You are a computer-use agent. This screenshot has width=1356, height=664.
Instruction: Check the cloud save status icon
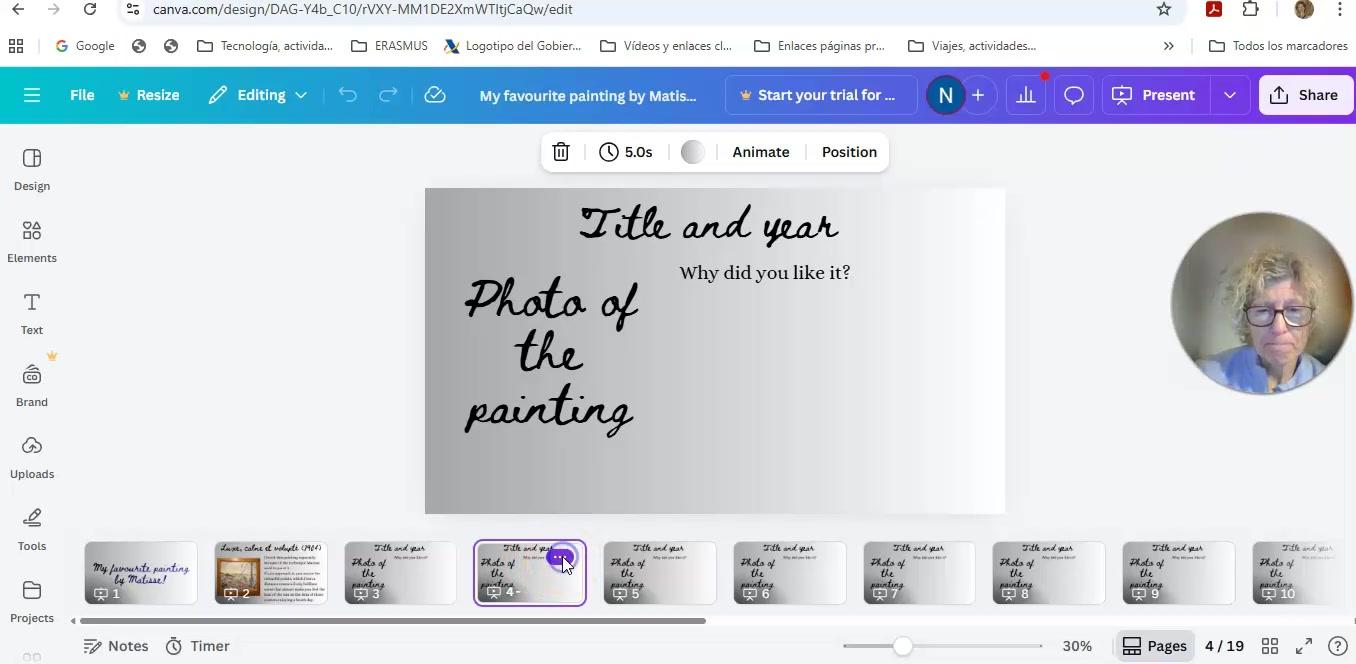(435, 95)
